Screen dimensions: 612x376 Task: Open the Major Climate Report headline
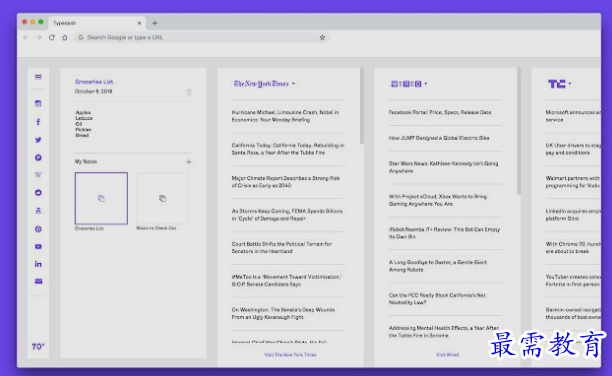[x=286, y=182]
